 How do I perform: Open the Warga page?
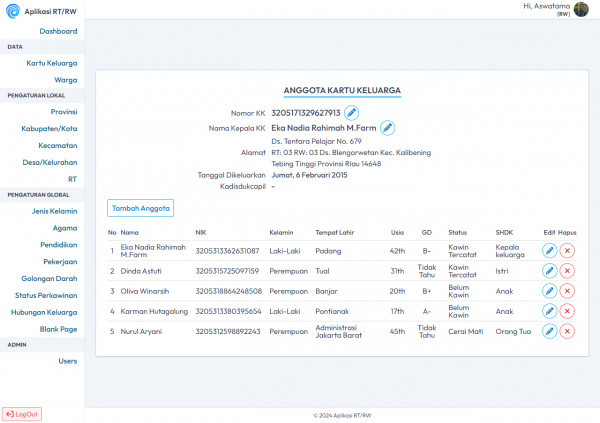tap(66, 80)
